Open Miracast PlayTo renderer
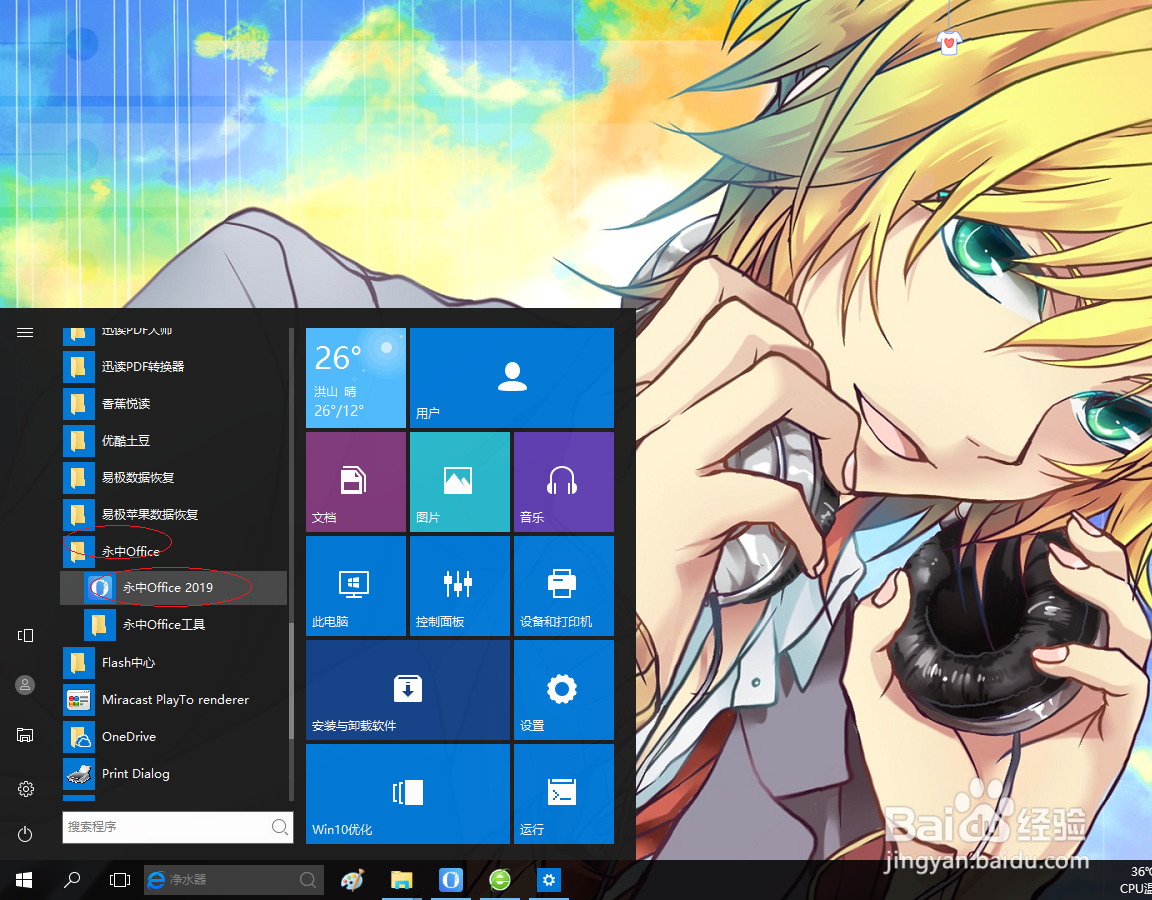1152x900 pixels. coord(173,699)
